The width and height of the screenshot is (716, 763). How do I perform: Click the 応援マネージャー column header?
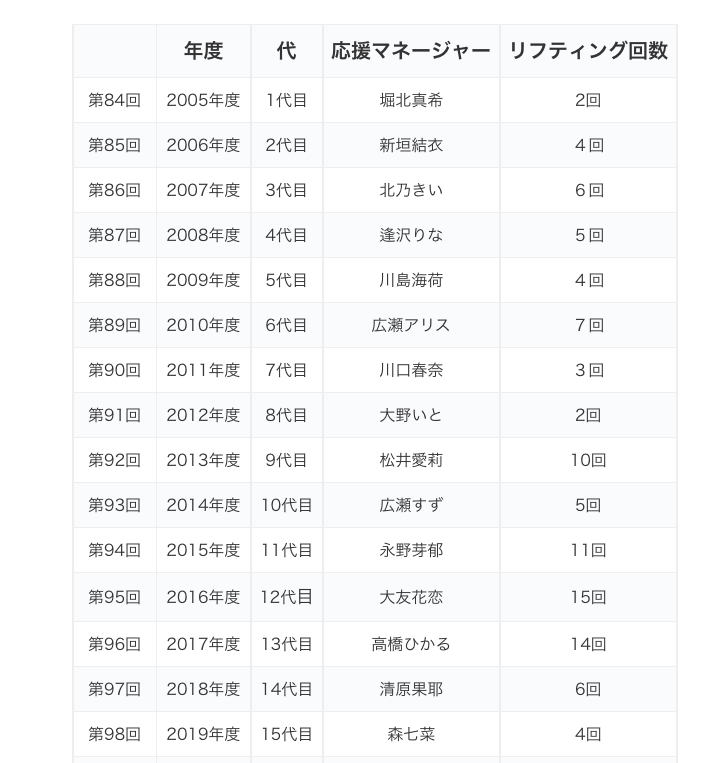click(410, 51)
